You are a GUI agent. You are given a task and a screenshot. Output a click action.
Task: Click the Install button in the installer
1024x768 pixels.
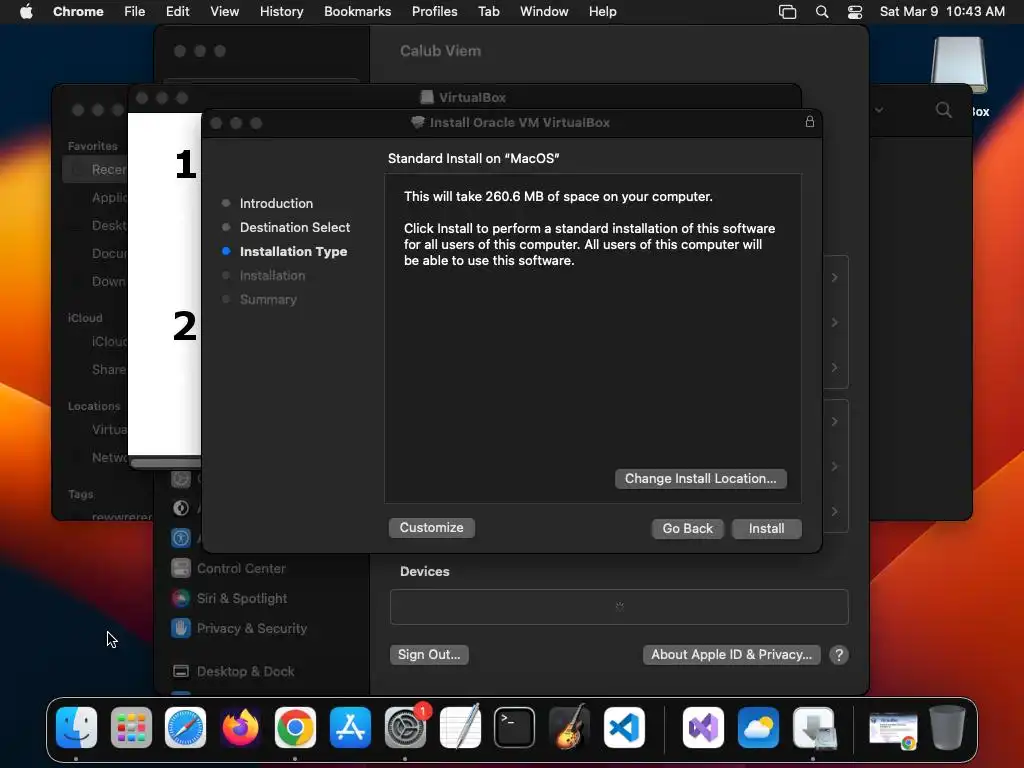766,528
